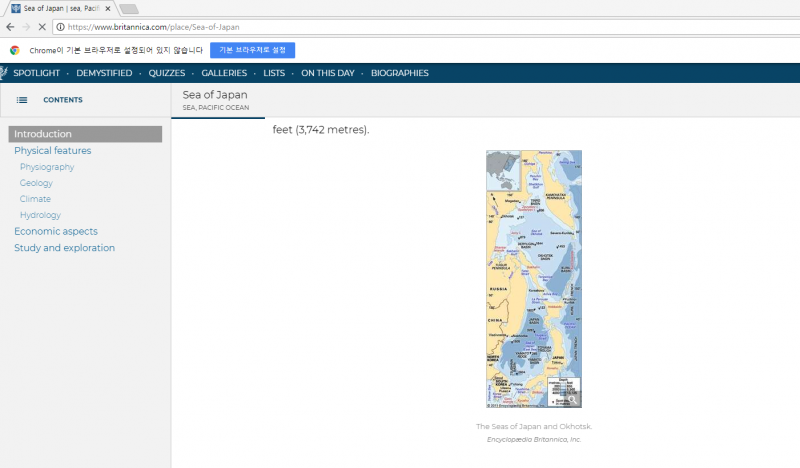Open a new tab button
This screenshot has width=800, height=468.
129,8
